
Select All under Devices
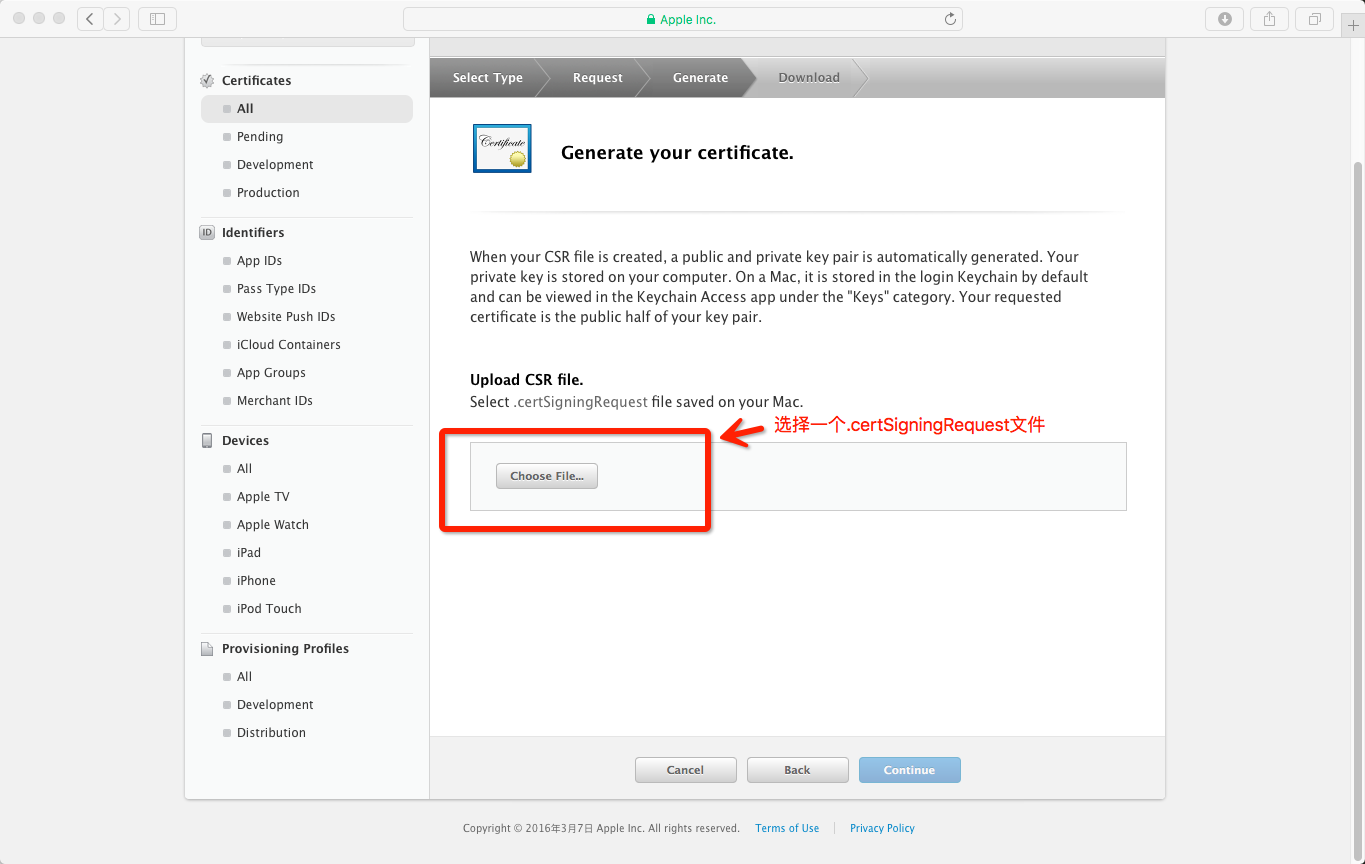tap(244, 469)
